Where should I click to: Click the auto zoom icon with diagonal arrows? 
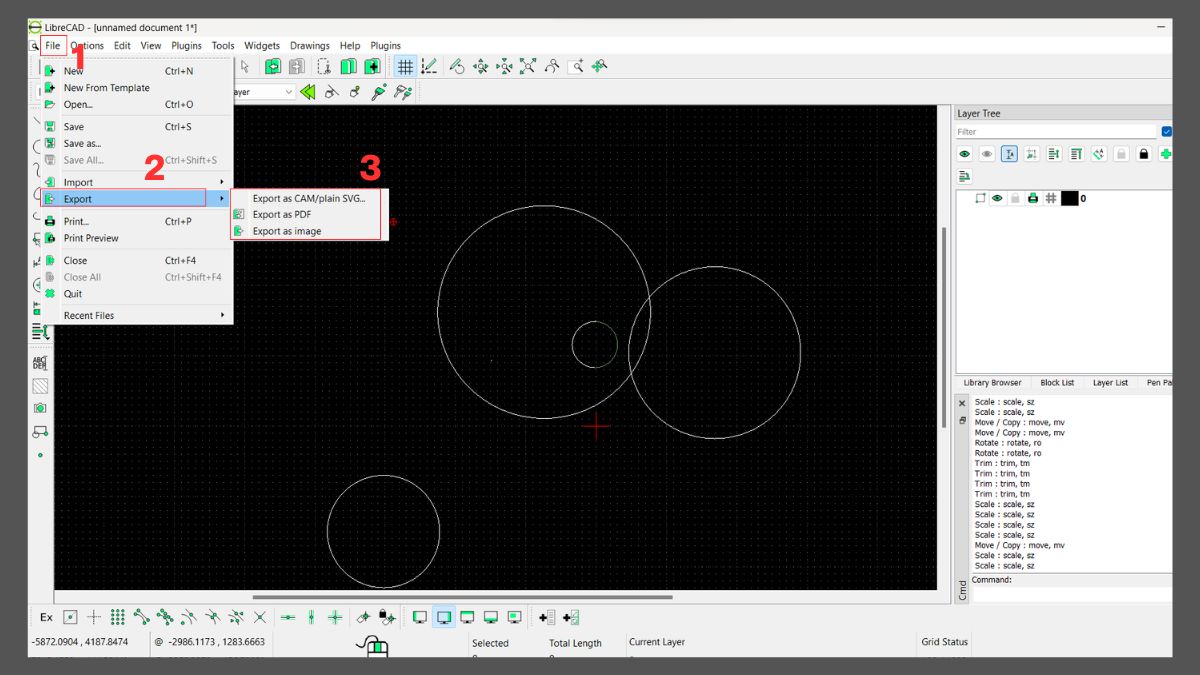click(528, 66)
